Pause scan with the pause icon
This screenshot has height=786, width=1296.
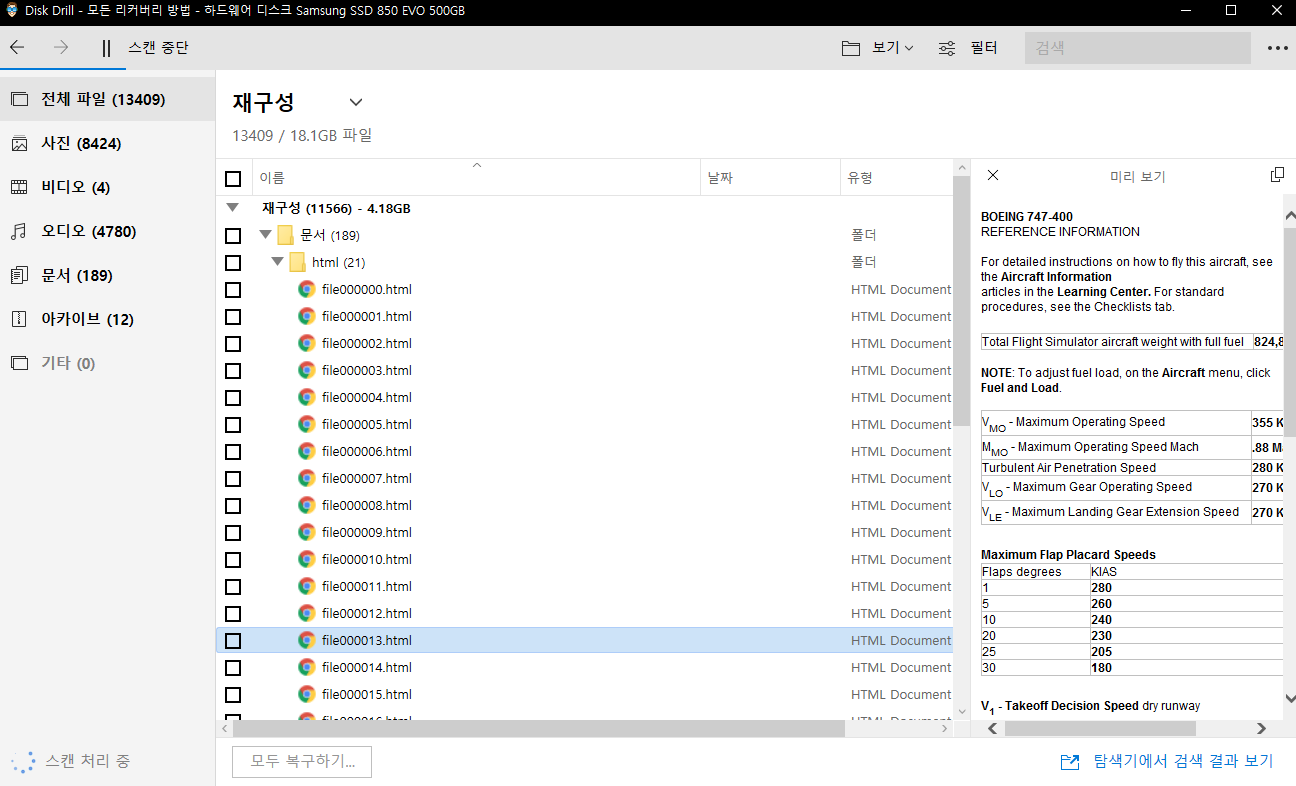tap(106, 48)
